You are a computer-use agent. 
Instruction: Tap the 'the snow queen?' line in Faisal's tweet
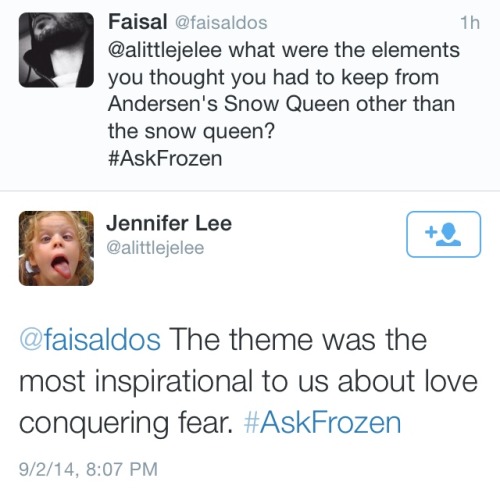(191, 131)
